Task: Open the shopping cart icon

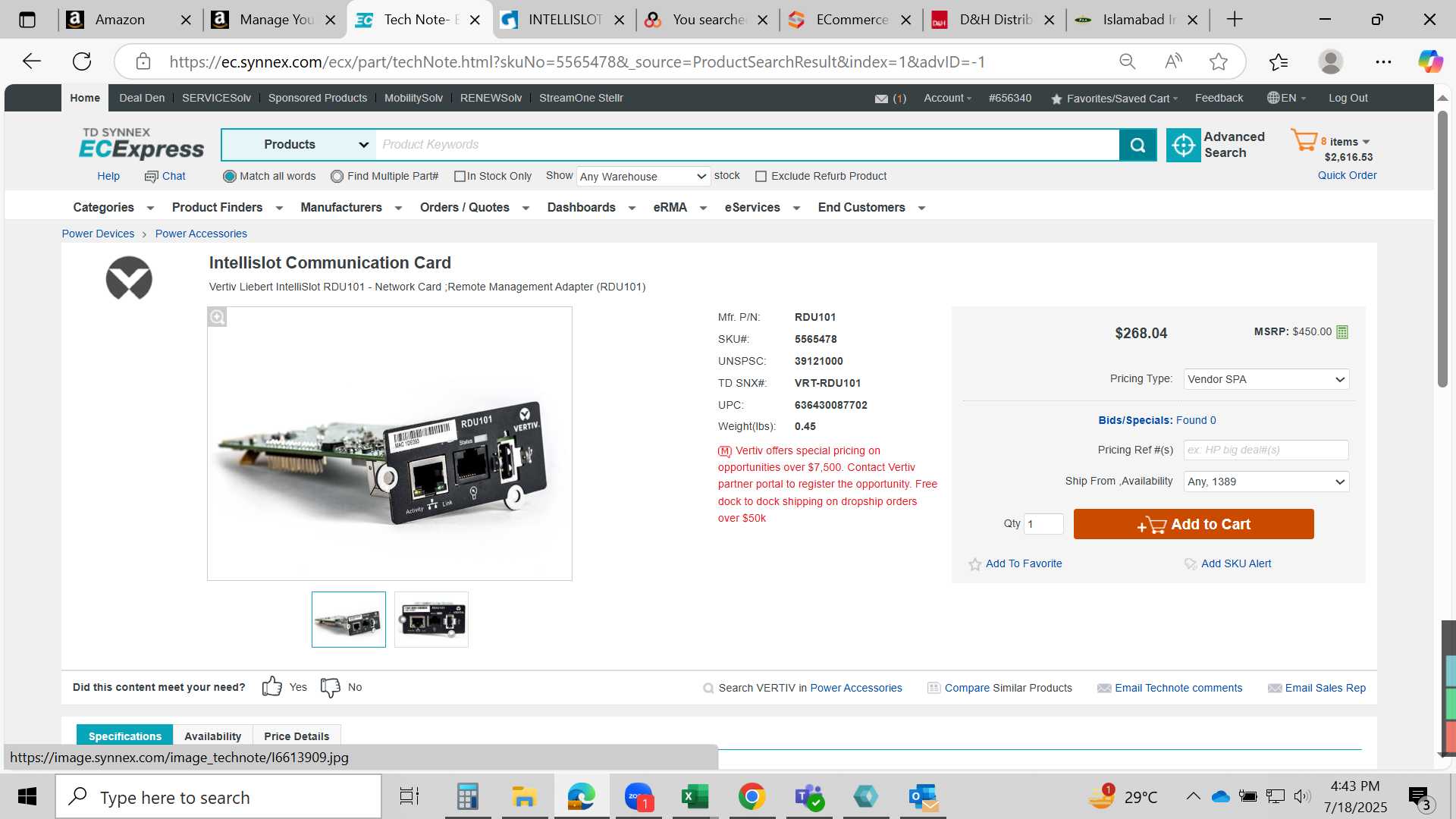Action: 1304,141
